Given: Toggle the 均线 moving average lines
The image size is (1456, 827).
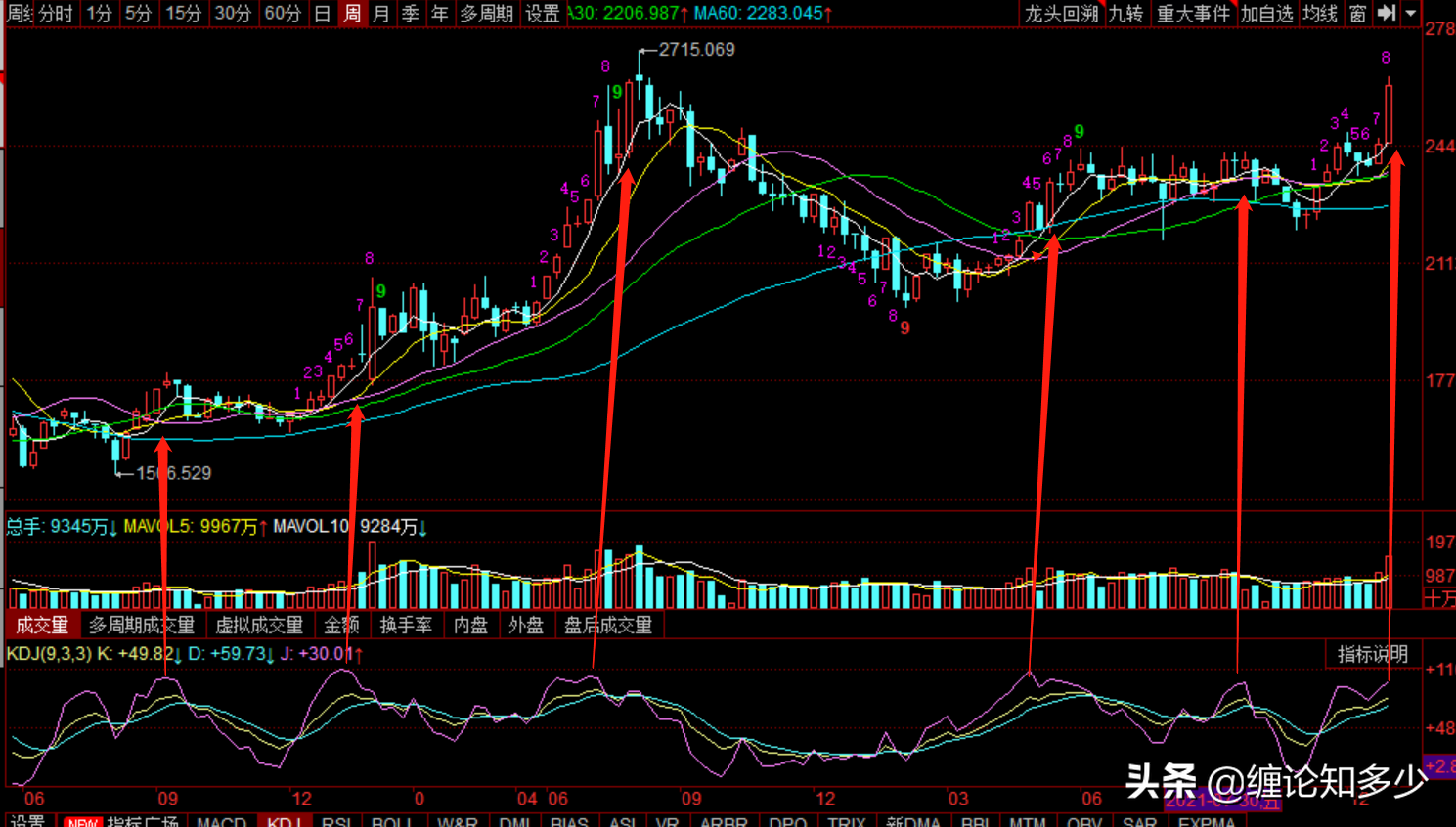Looking at the screenshot, I should coord(1320,13).
